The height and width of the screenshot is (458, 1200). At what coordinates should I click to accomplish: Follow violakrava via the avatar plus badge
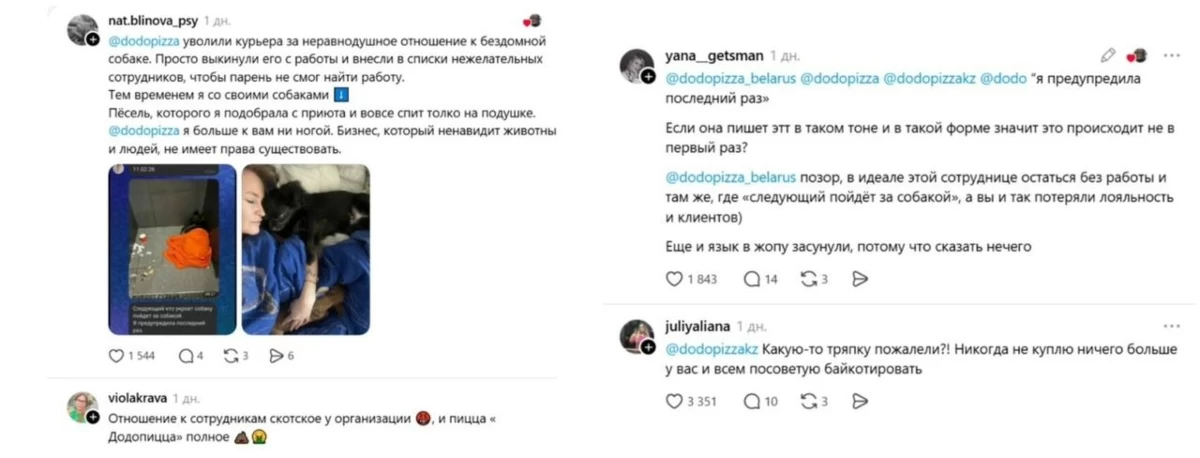click(93, 417)
